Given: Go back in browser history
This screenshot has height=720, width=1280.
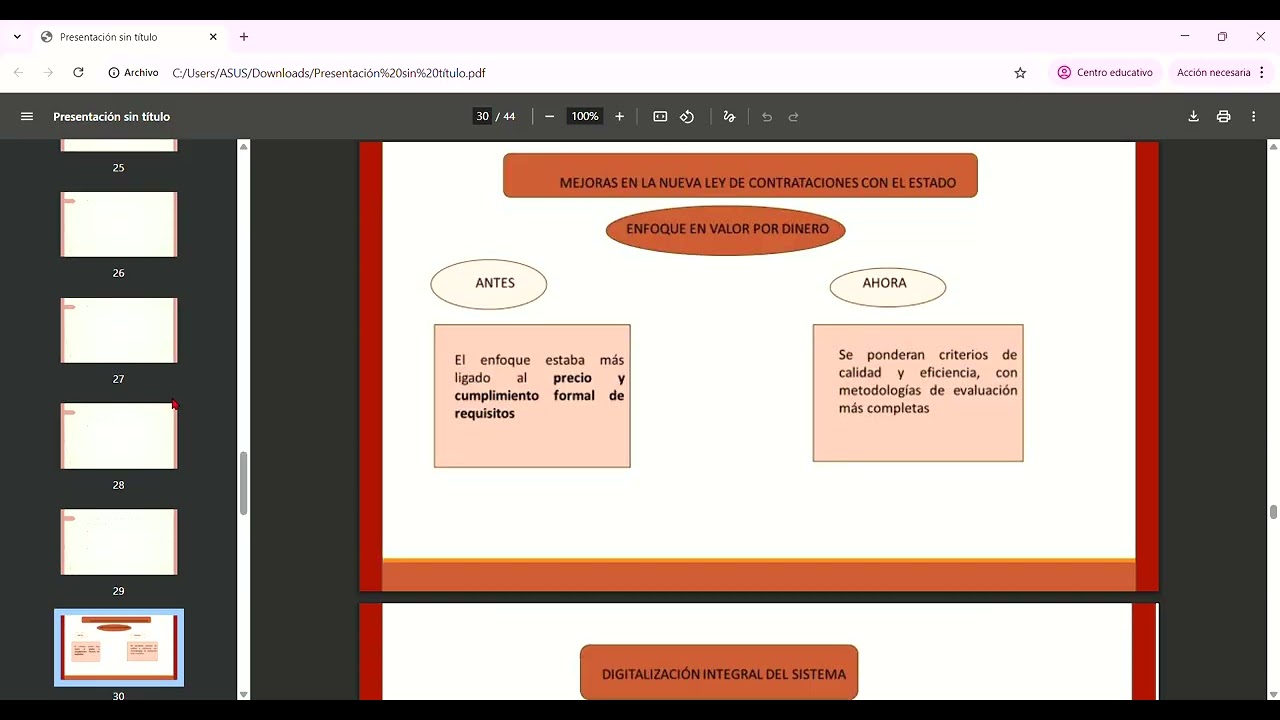Looking at the screenshot, I should [x=18, y=73].
